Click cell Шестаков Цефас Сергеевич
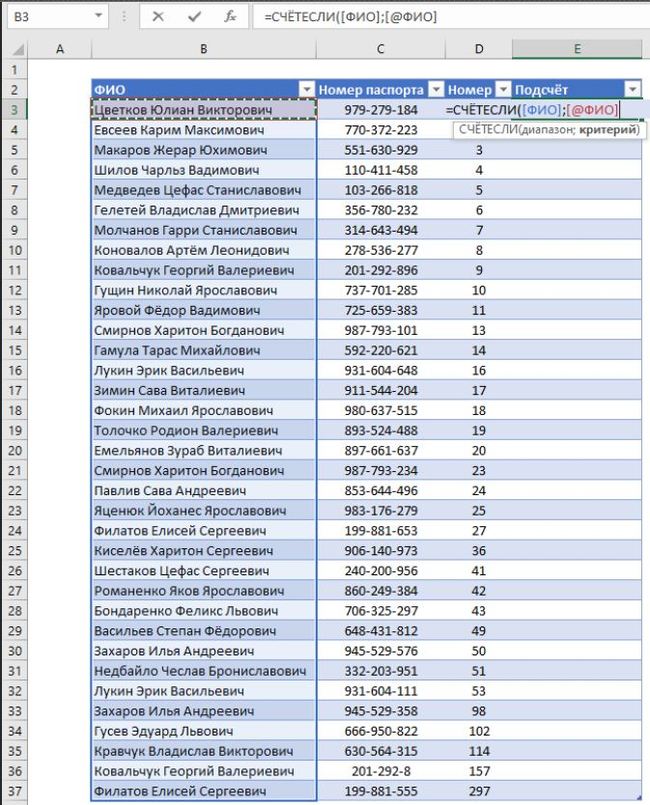Image resolution: width=650 pixels, height=805 pixels. click(204, 571)
